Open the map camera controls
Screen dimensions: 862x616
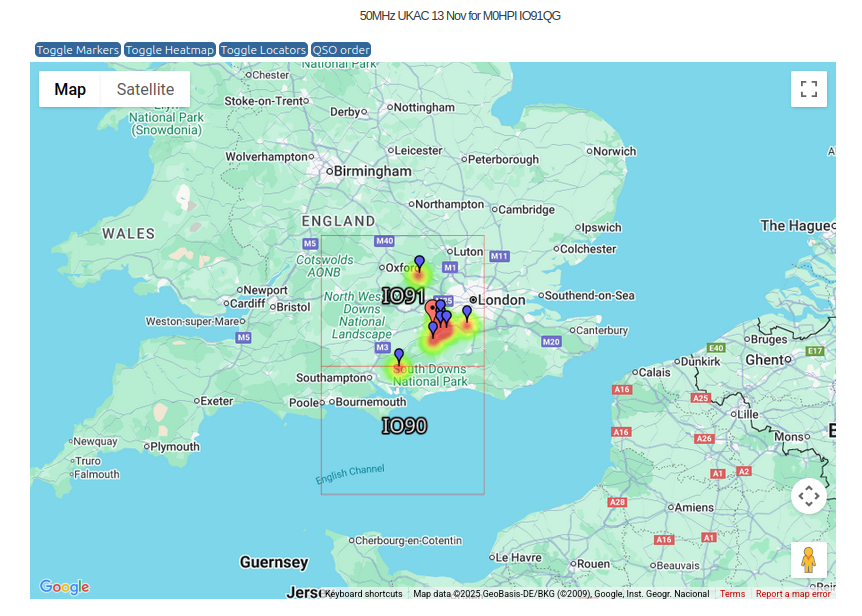[x=808, y=496]
